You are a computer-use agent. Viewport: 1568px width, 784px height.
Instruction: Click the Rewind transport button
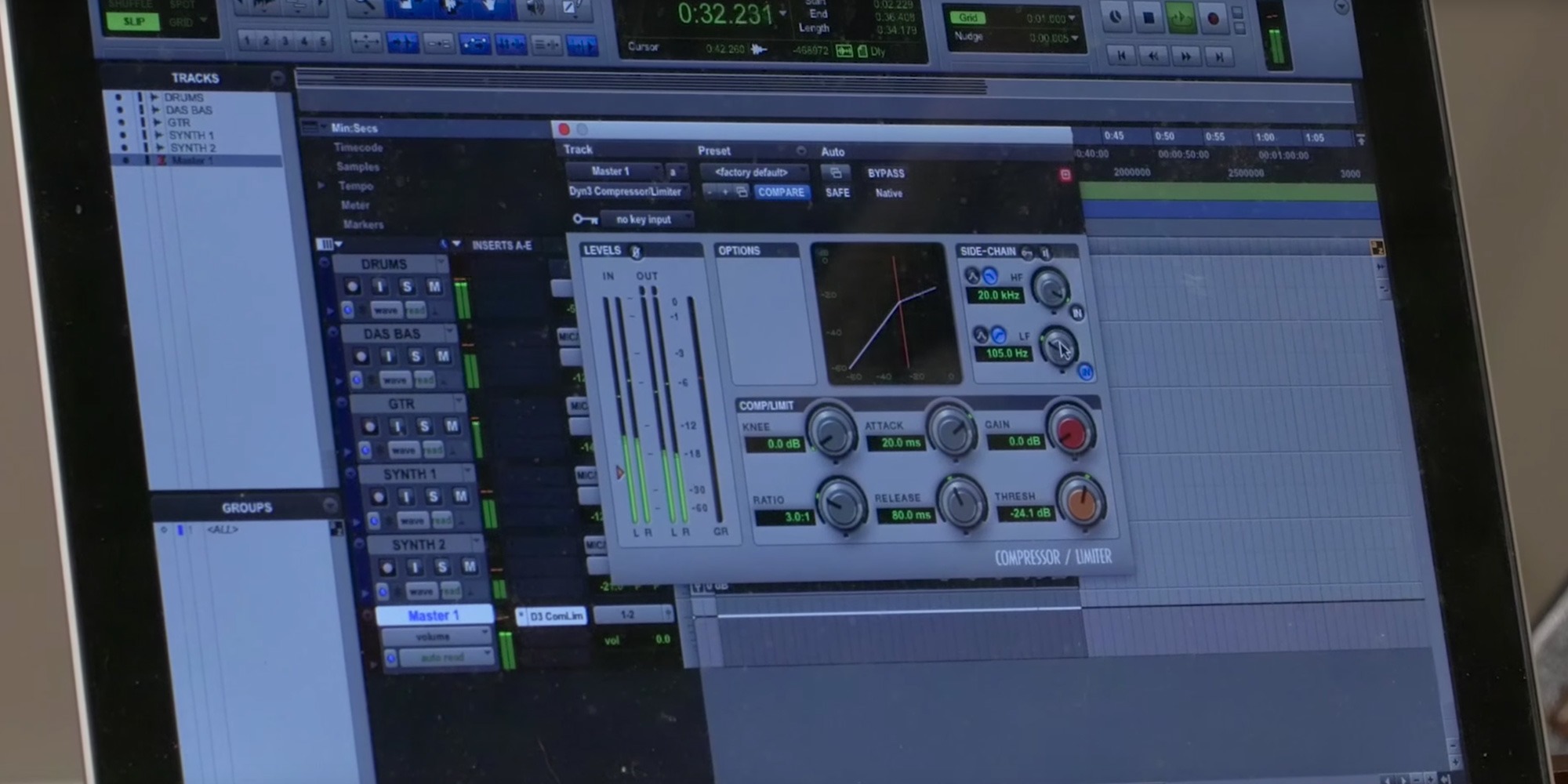pos(1153,56)
